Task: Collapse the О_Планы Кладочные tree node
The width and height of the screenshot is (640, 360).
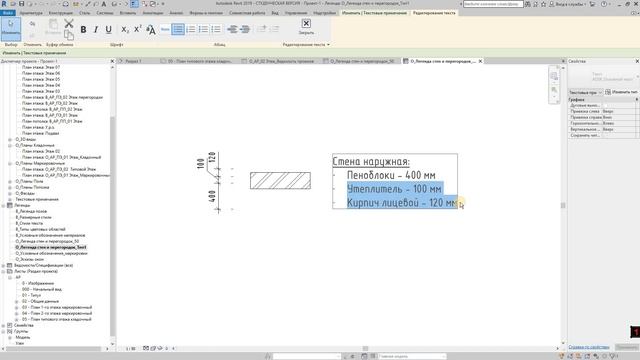Action: [10, 145]
